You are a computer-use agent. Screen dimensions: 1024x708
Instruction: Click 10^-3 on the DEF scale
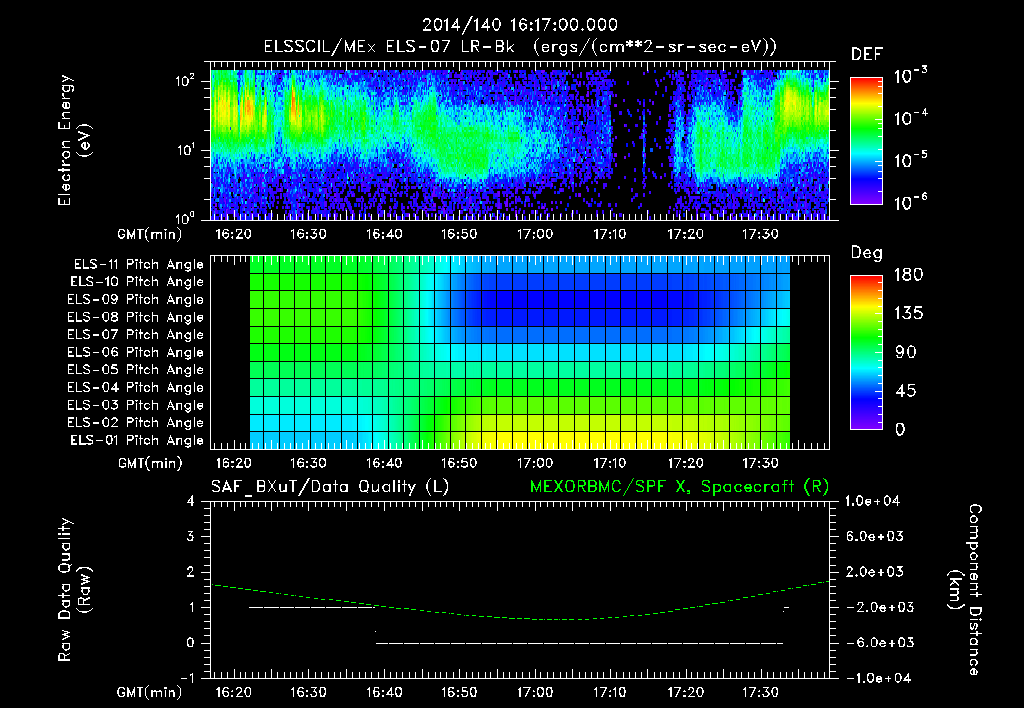911,76
